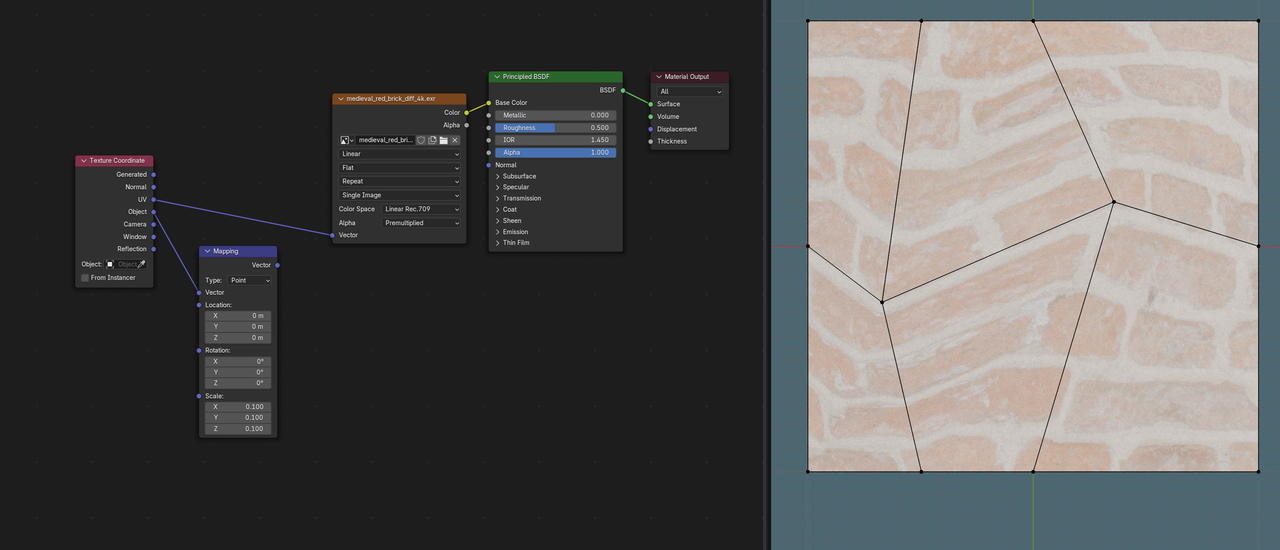Screen dimensions: 1280x550
Task: Expand the Emission panel
Action: tap(498, 232)
